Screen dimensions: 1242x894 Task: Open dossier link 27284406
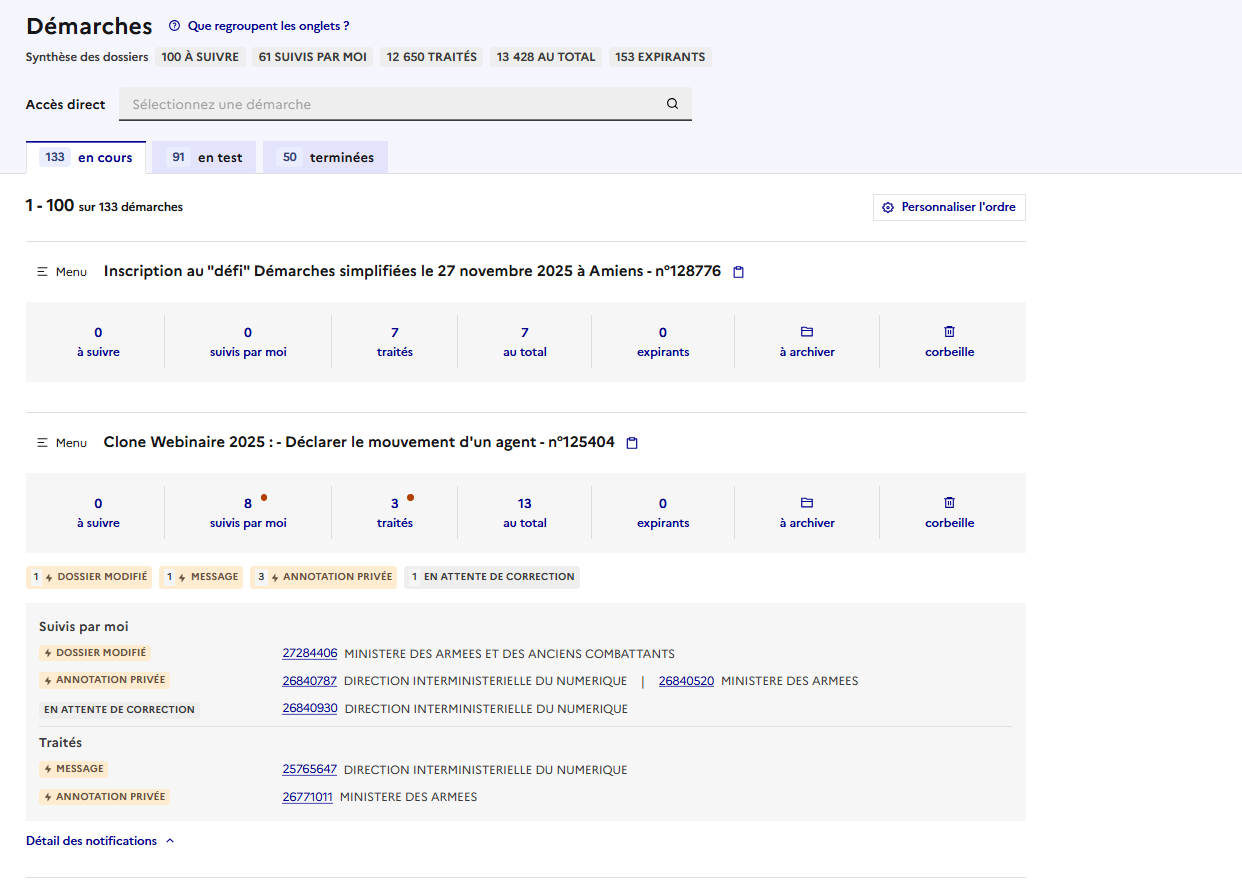pos(309,654)
